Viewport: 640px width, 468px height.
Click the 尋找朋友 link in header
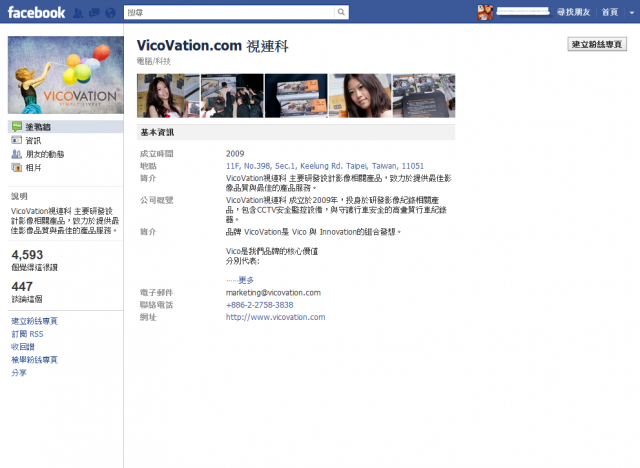pyautogui.click(x=573, y=12)
